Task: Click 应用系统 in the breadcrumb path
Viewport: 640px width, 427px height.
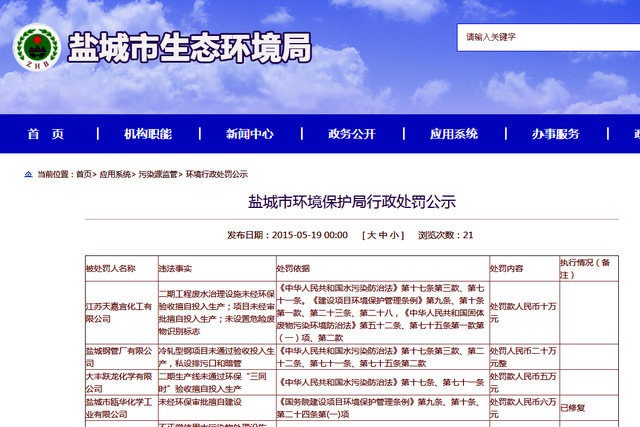Action: [114, 174]
